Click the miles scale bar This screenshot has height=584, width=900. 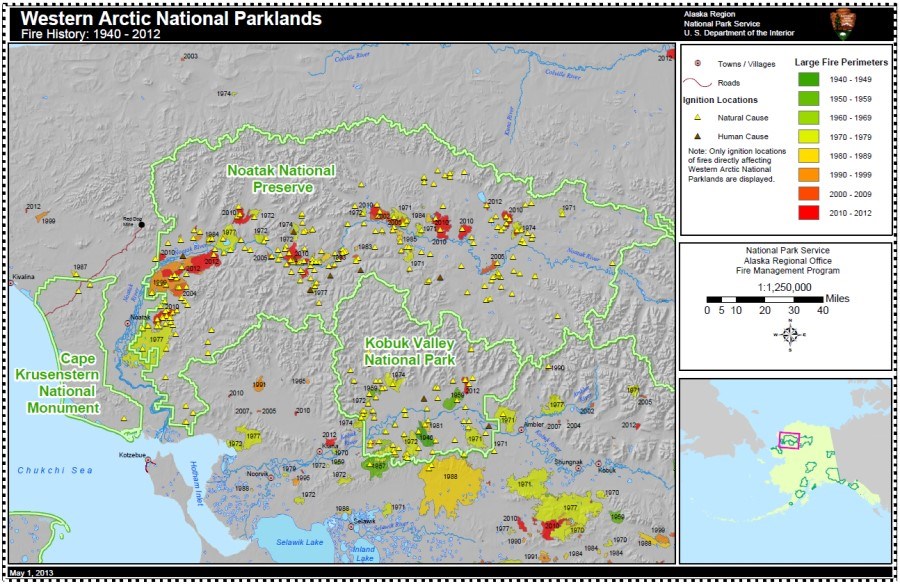tap(765, 299)
